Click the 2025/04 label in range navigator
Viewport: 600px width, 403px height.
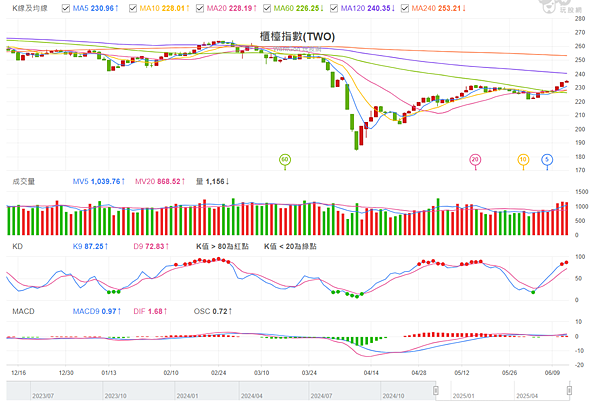[x=527, y=396]
